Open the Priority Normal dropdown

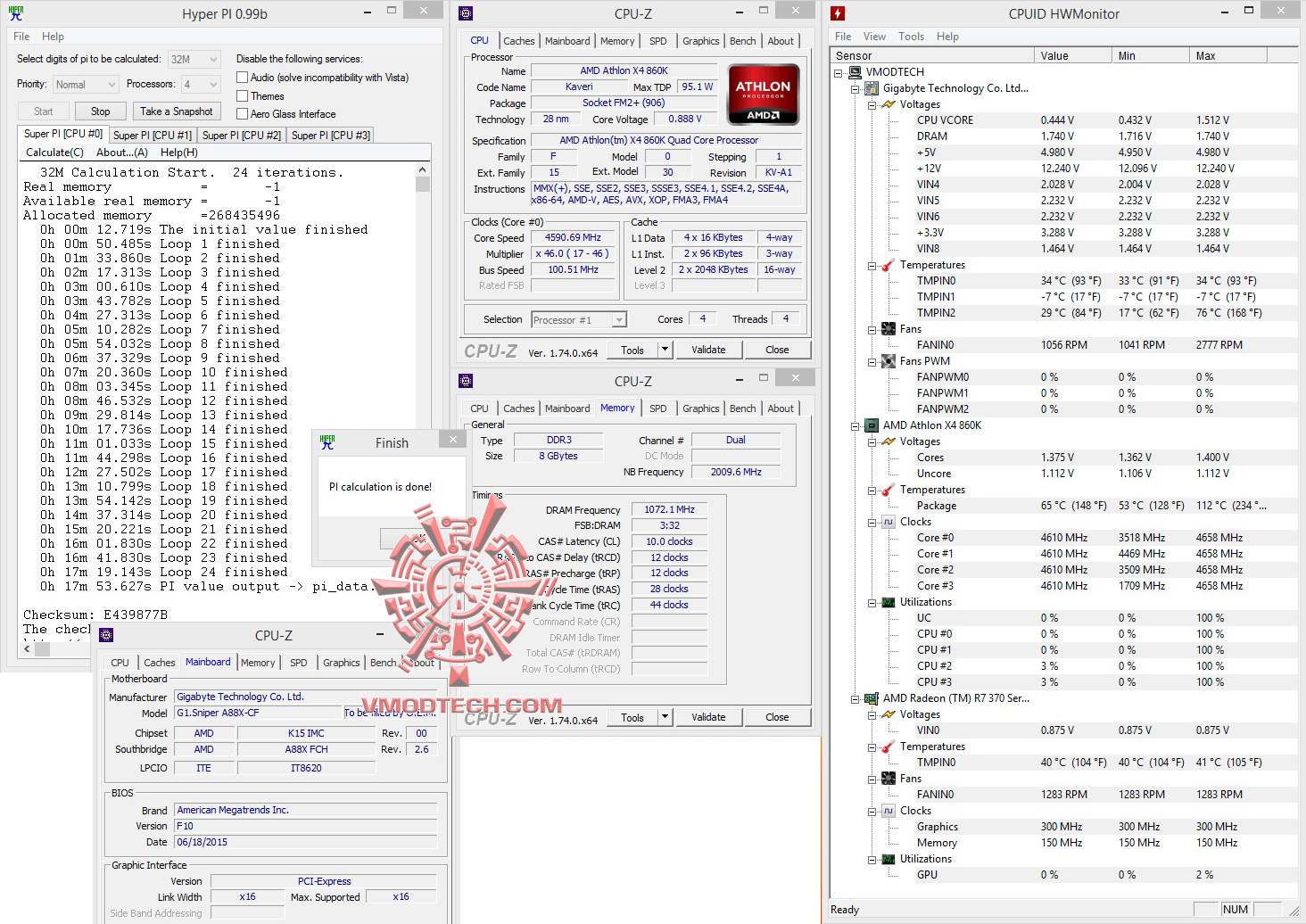pyautogui.click(x=85, y=84)
